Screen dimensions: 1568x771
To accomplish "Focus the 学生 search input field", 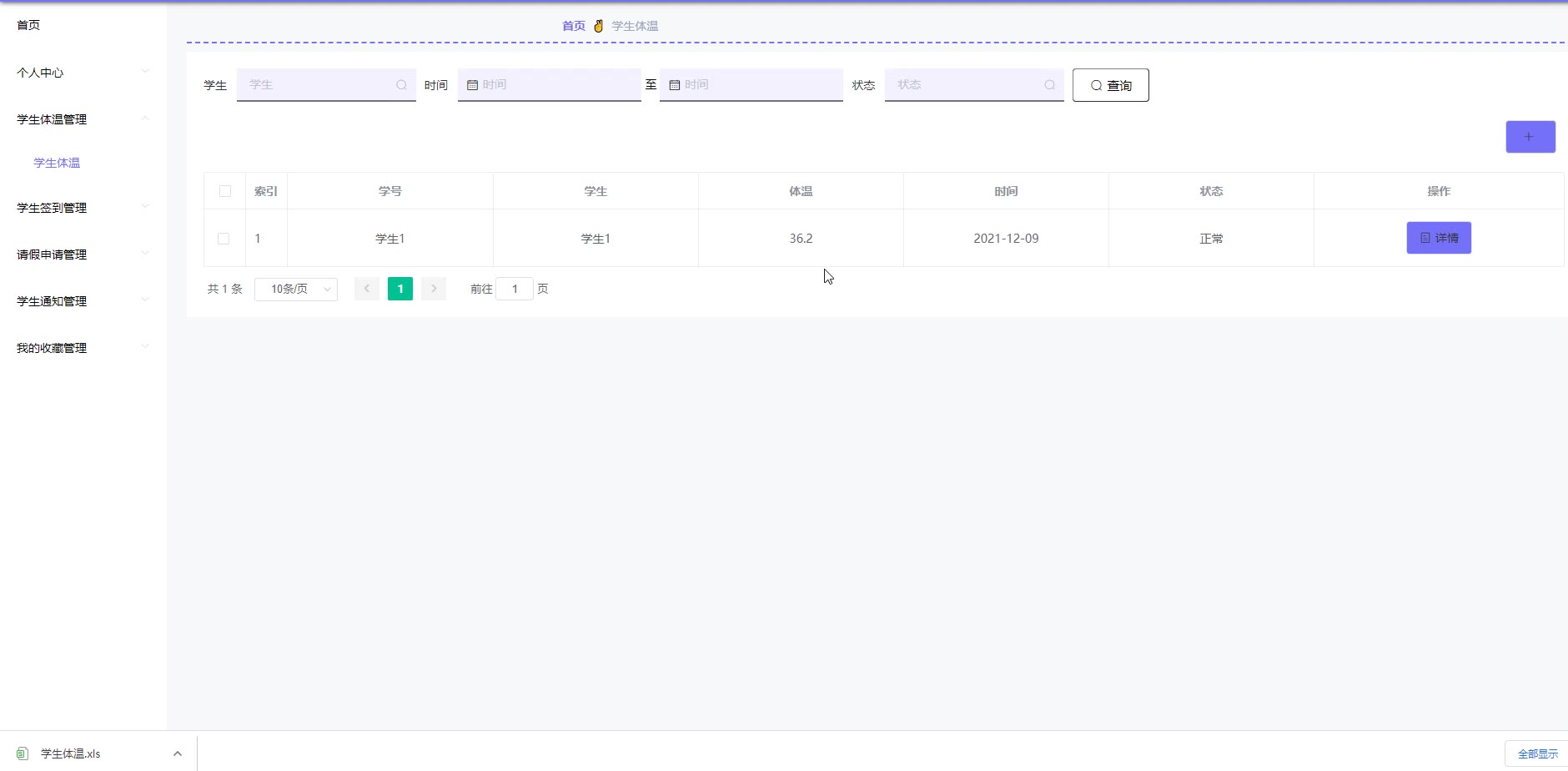I will pyautogui.click(x=326, y=85).
